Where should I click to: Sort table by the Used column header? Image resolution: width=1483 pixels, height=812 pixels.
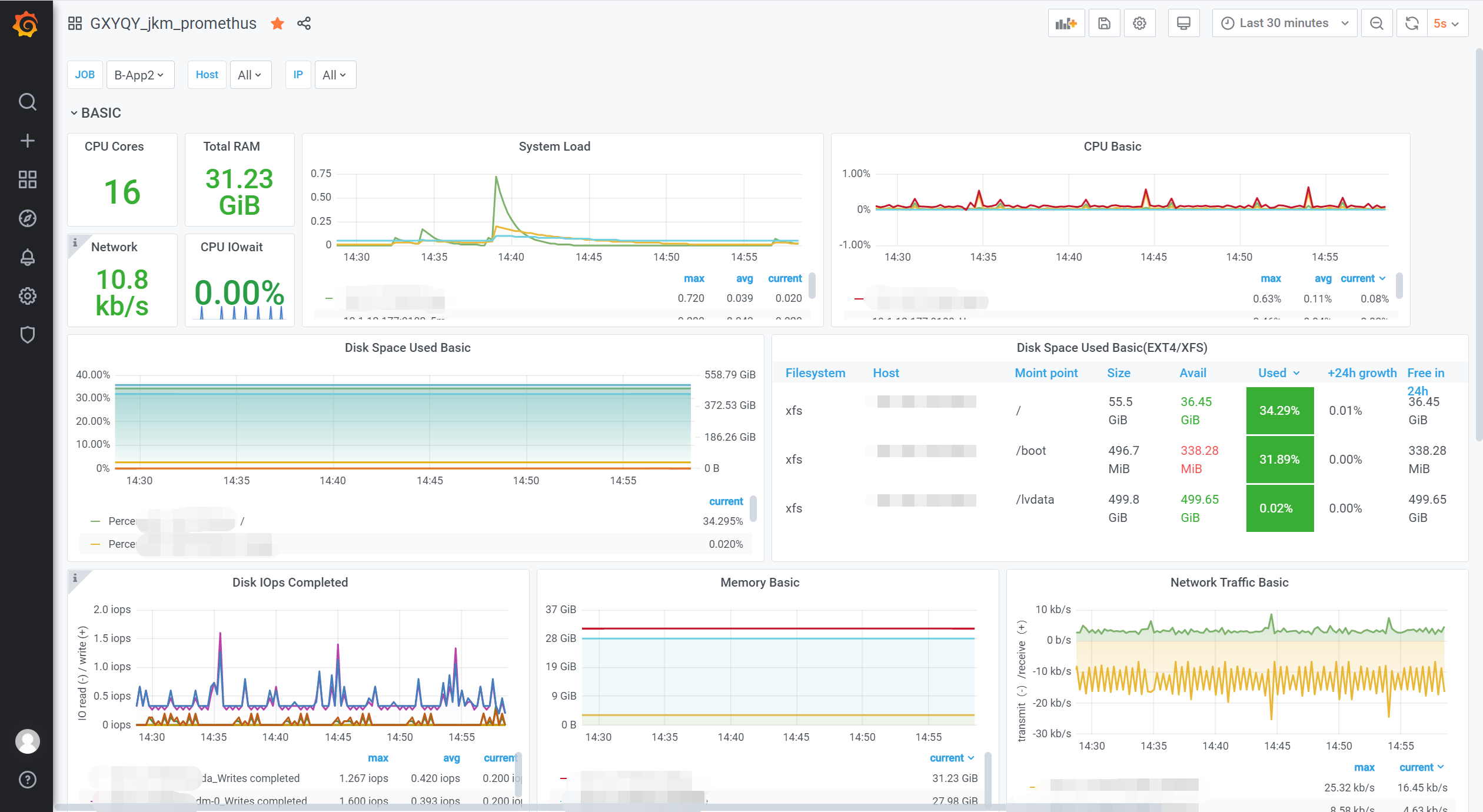pyautogui.click(x=1272, y=373)
